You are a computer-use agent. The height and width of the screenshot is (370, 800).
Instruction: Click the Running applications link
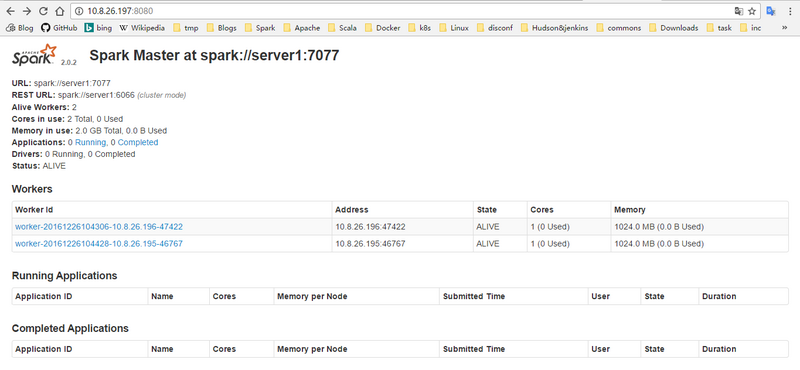pyautogui.click(x=90, y=142)
